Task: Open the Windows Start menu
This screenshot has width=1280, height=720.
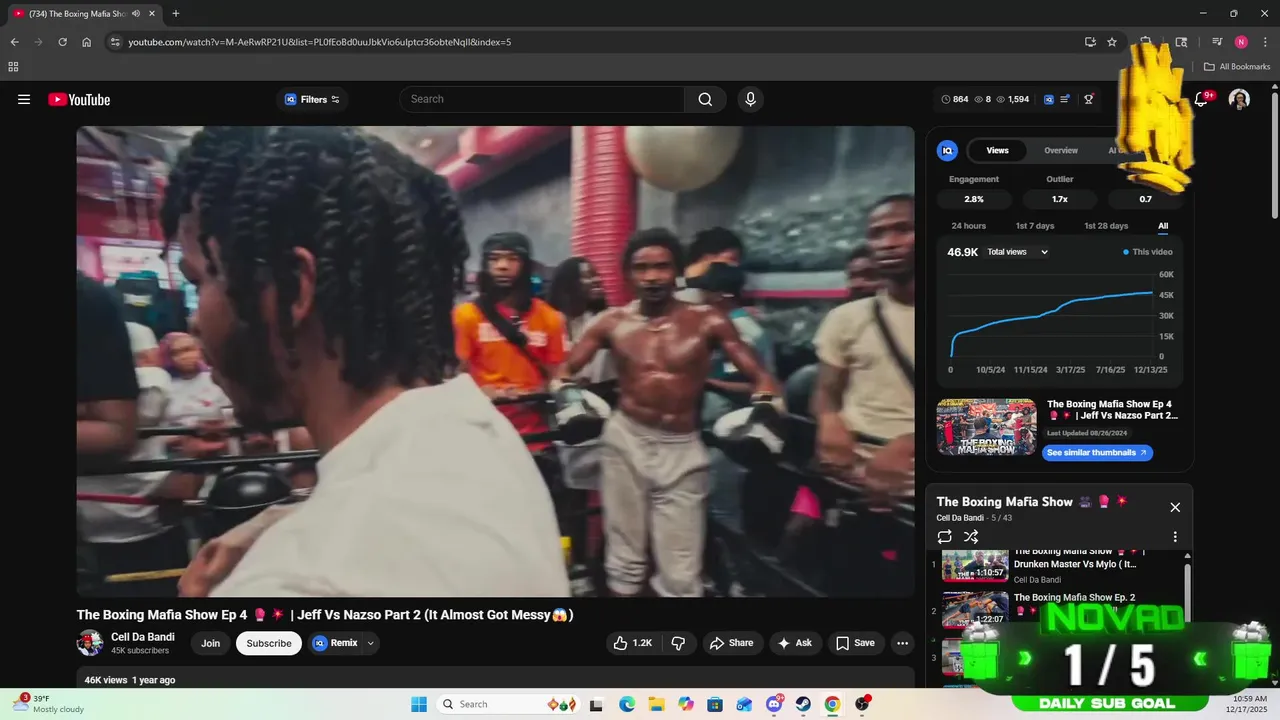Action: pos(419,704)
